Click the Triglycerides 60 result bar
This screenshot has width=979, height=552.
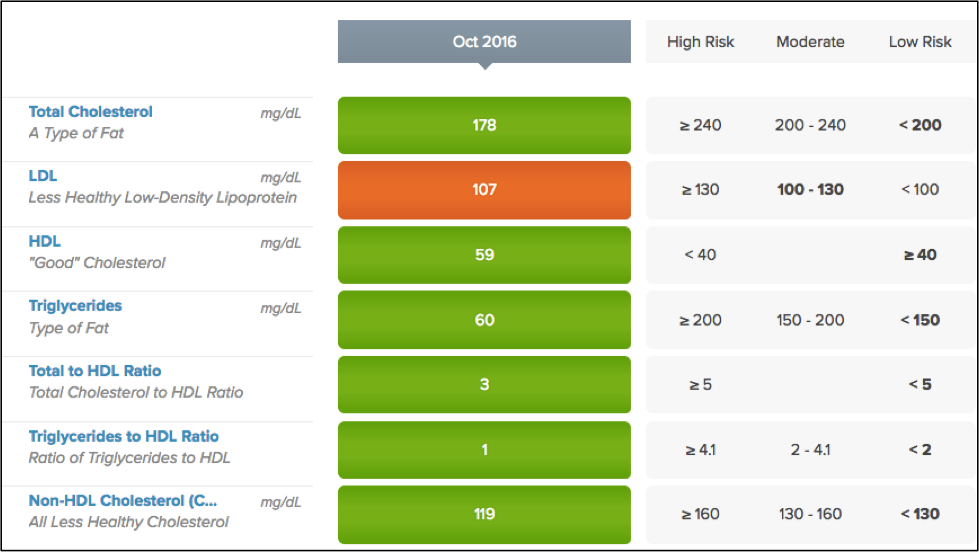pos(484,320)
